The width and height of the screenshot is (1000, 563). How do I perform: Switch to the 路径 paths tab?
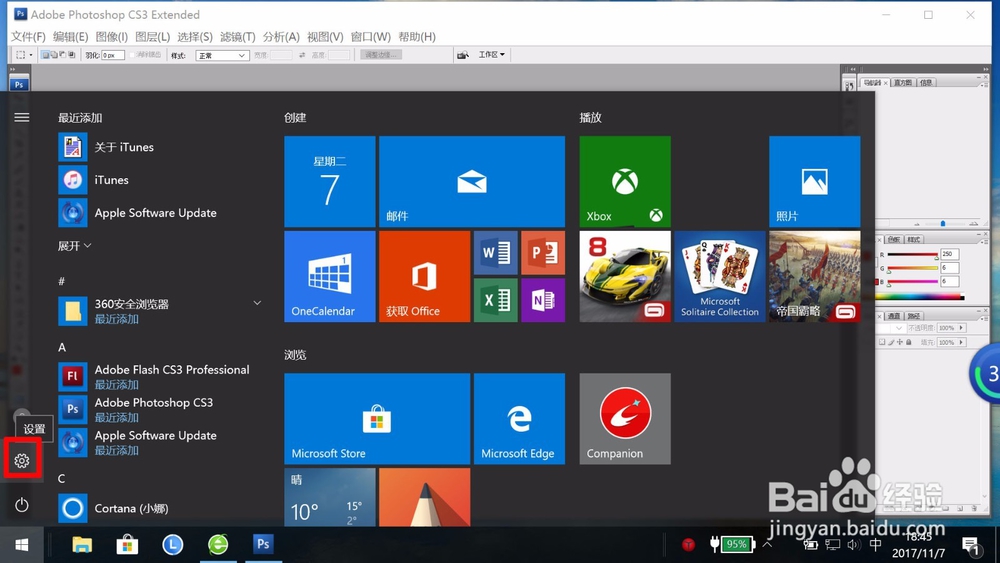(914, 316)
